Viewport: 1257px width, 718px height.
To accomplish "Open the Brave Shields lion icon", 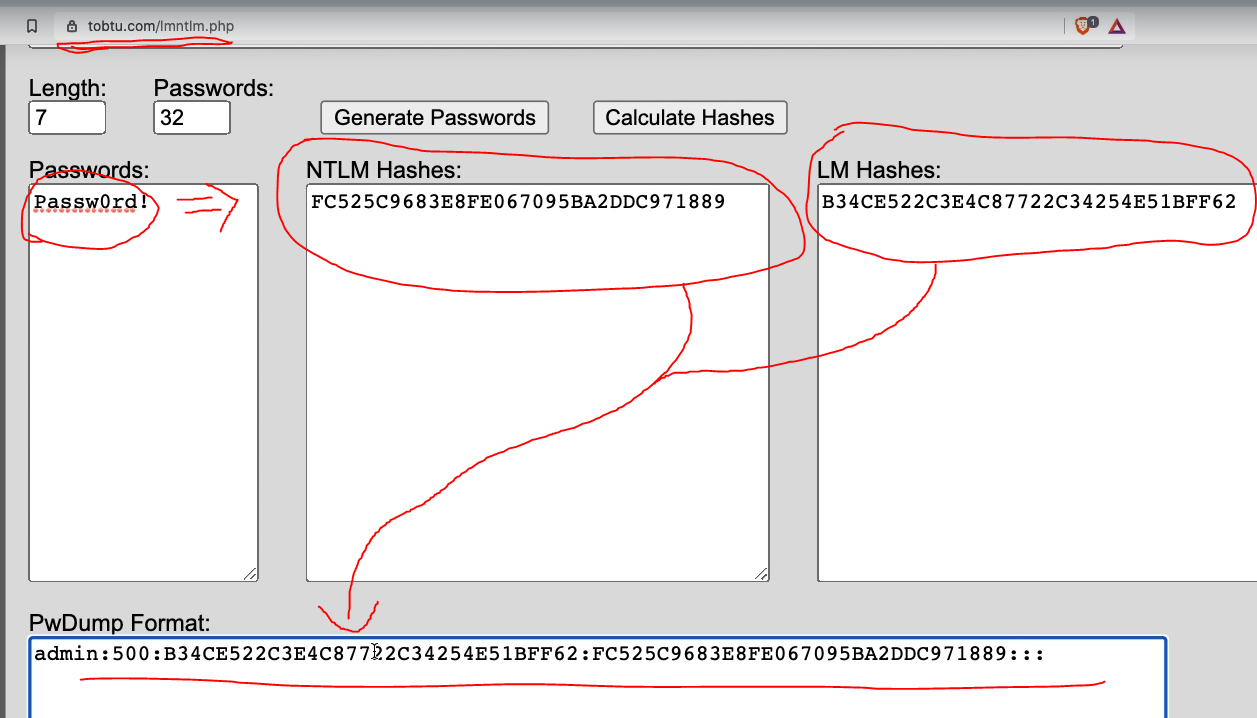I will [1083, 26].
